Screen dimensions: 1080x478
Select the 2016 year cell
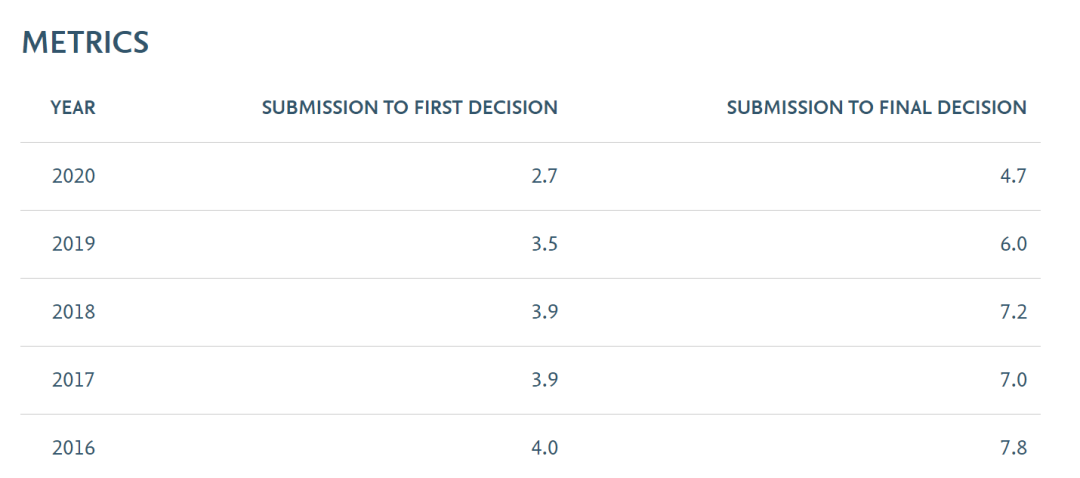(x=73, y=448)
